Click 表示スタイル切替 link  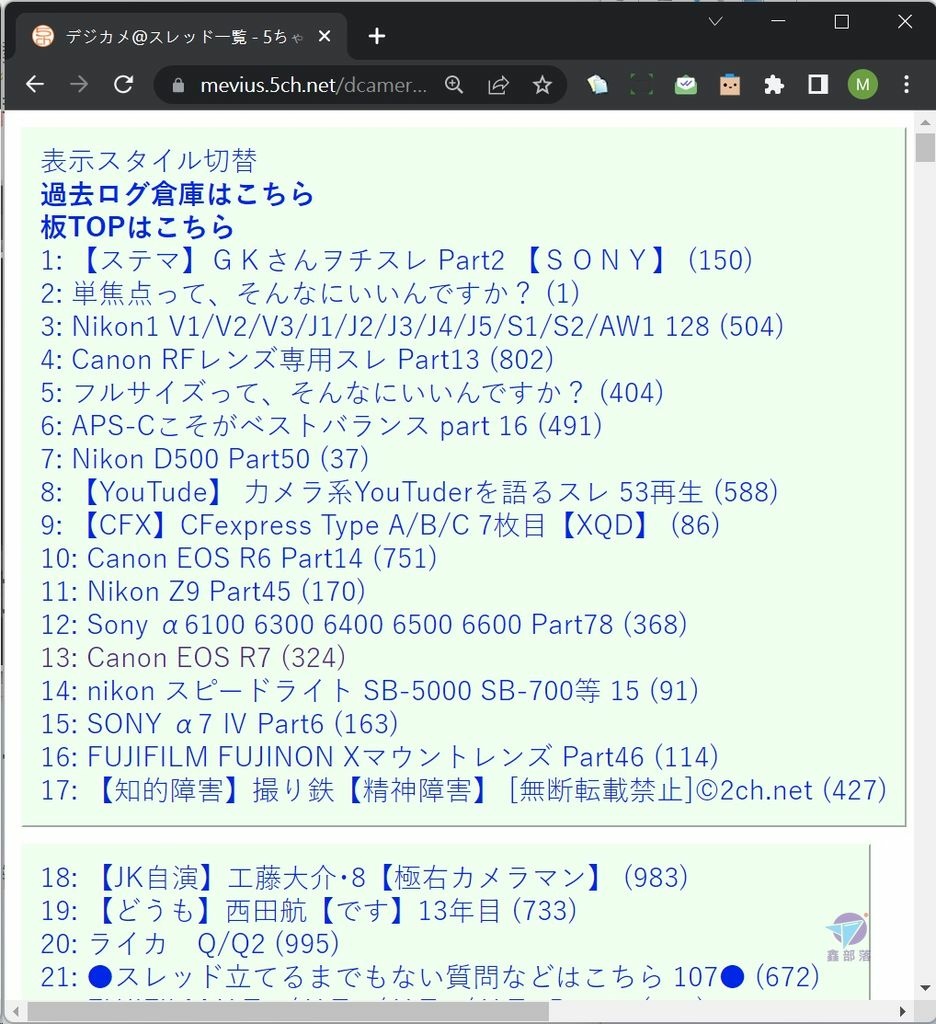(148, 160)
